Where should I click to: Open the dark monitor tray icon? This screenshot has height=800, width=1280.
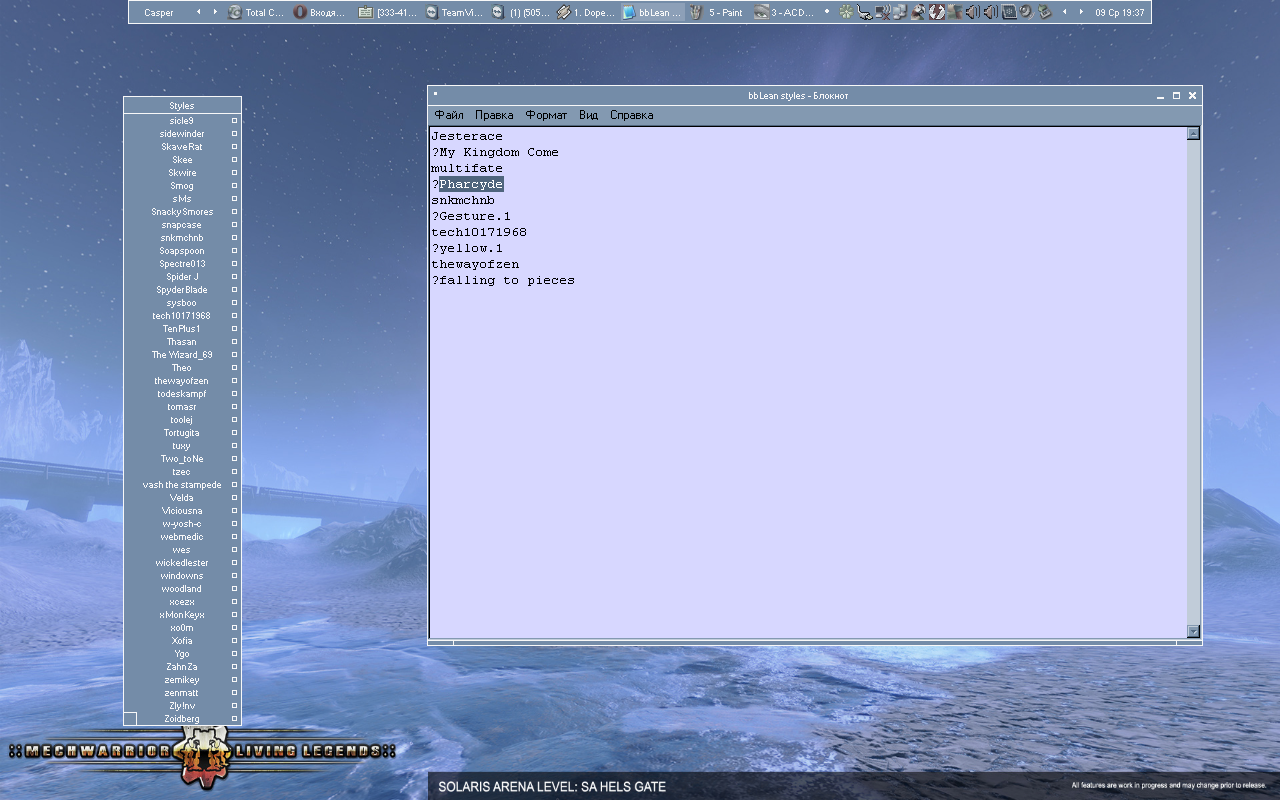tap(1009, 12)
